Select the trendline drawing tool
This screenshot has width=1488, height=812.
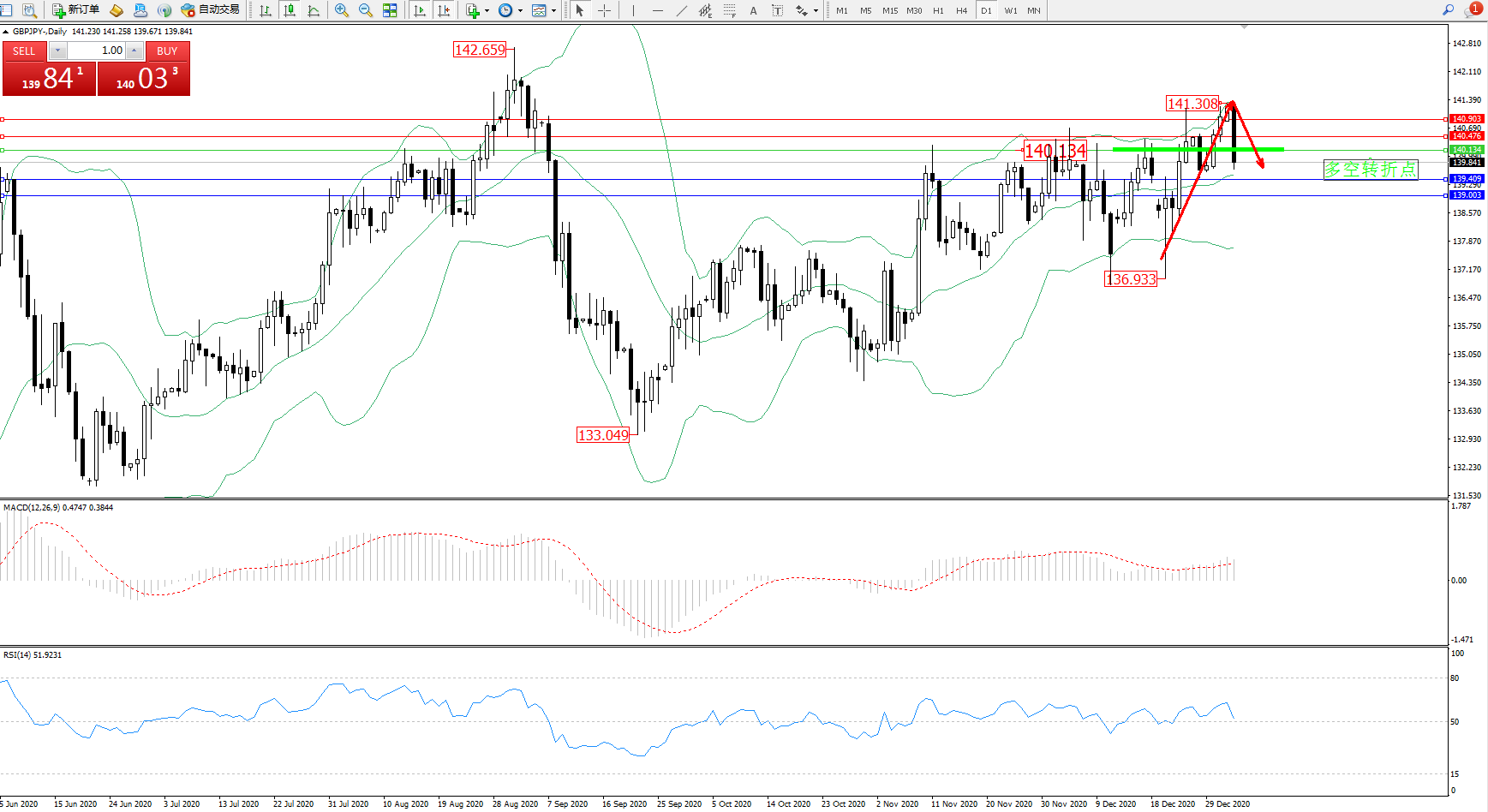(x=681, y=10)
